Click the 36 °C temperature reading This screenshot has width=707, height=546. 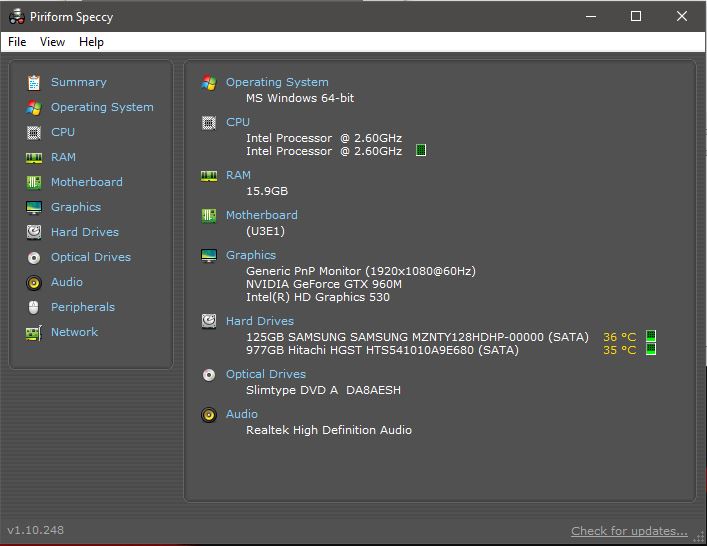(620, 337)
